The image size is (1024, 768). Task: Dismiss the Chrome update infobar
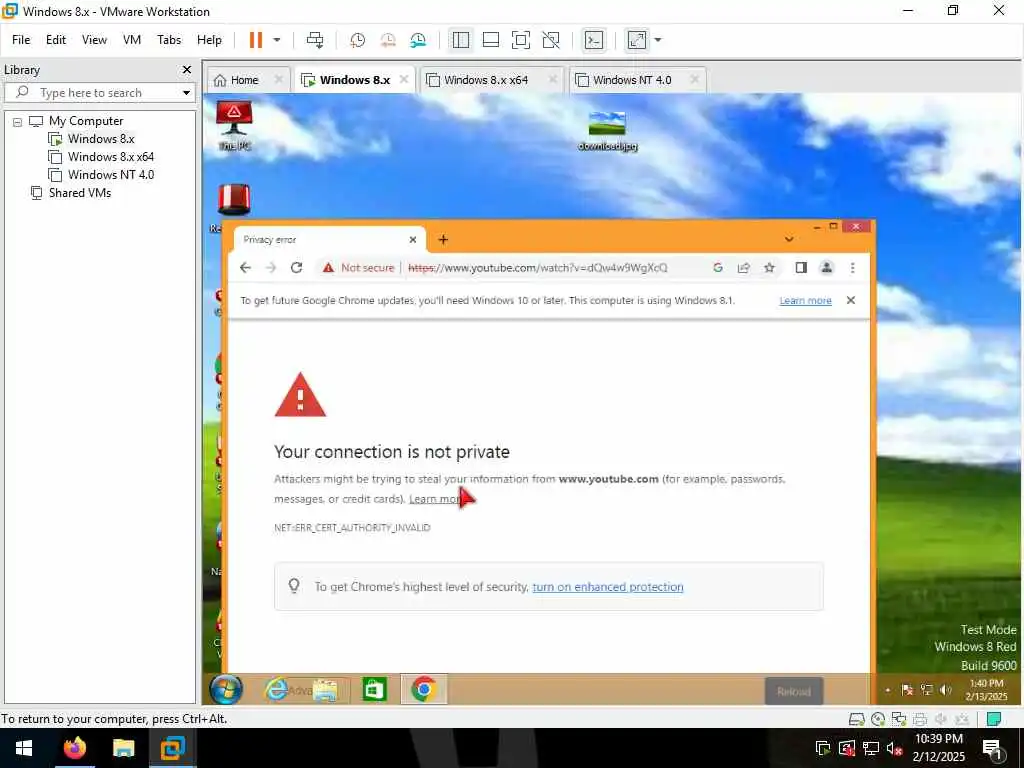click(x=850, y=300)
